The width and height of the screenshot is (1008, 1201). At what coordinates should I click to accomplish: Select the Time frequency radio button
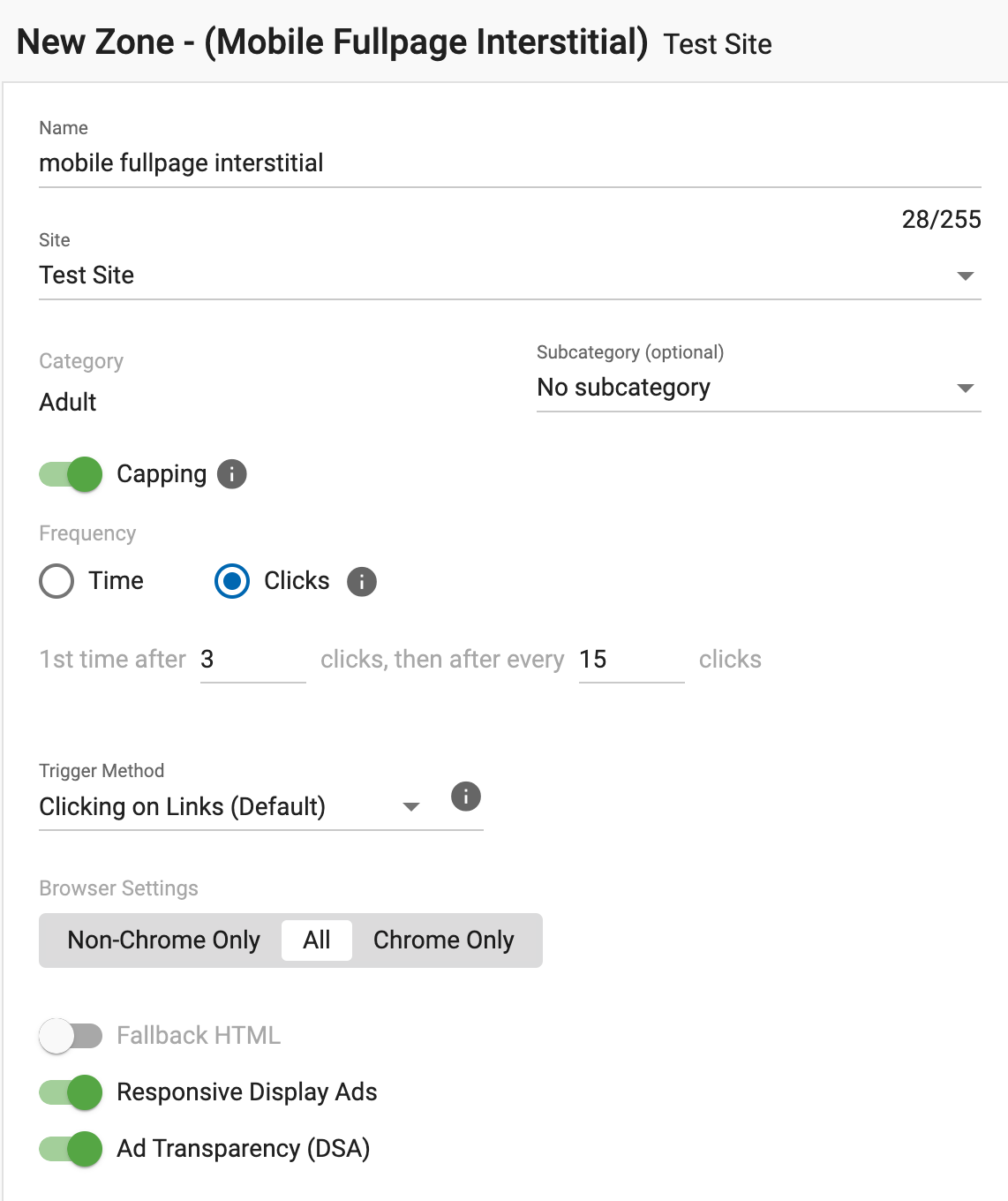tap(56, 581)
